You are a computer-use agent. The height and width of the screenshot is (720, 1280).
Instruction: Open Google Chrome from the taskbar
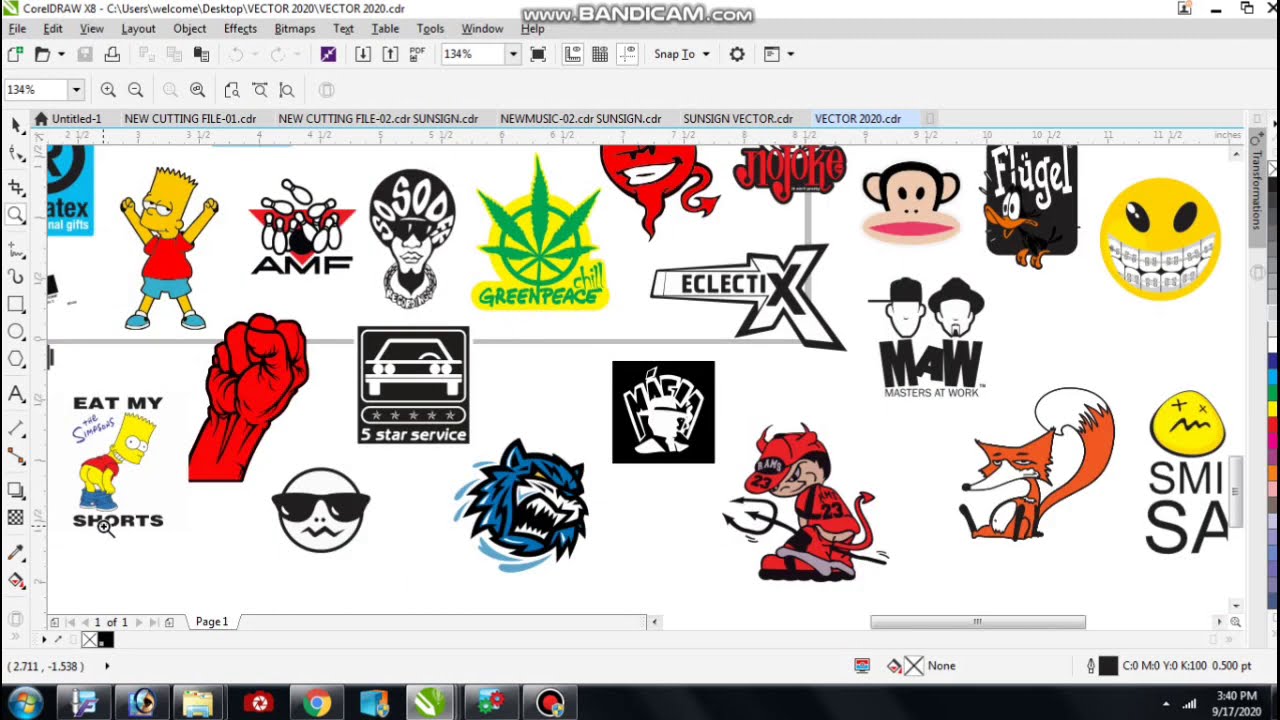(x=317, y=703)
